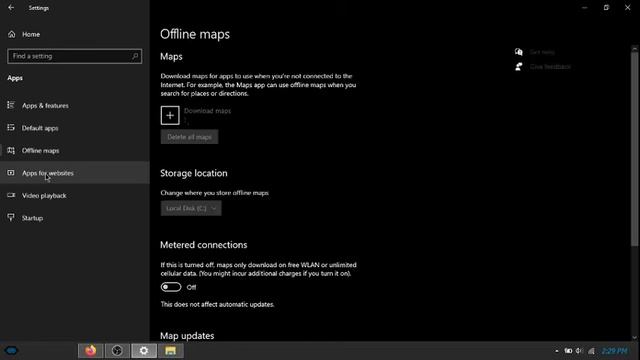Click the Give feedback person icon
Viewport: 640px width, 360px height.
coord(519,67)
